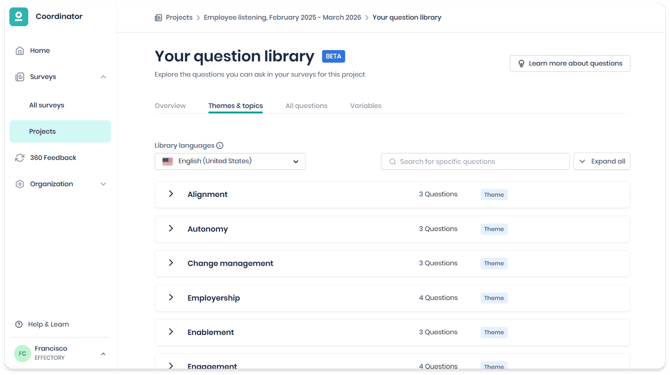Click the FC user avatar
The width and height of the screenshot is (670, 375).
click(22, 353)
